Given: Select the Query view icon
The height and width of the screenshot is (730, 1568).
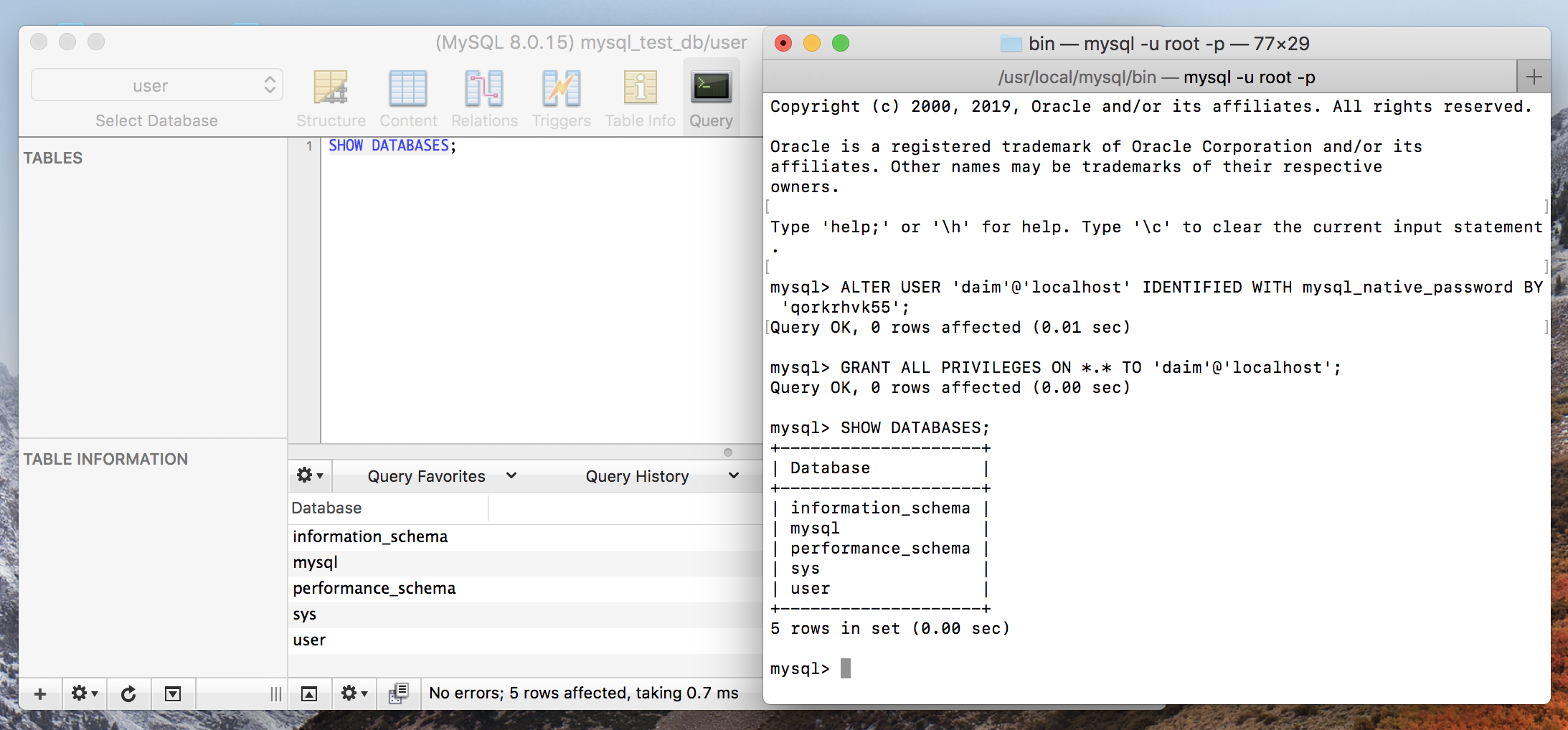Looking at the screenshot, I should [x=711, y=98].
